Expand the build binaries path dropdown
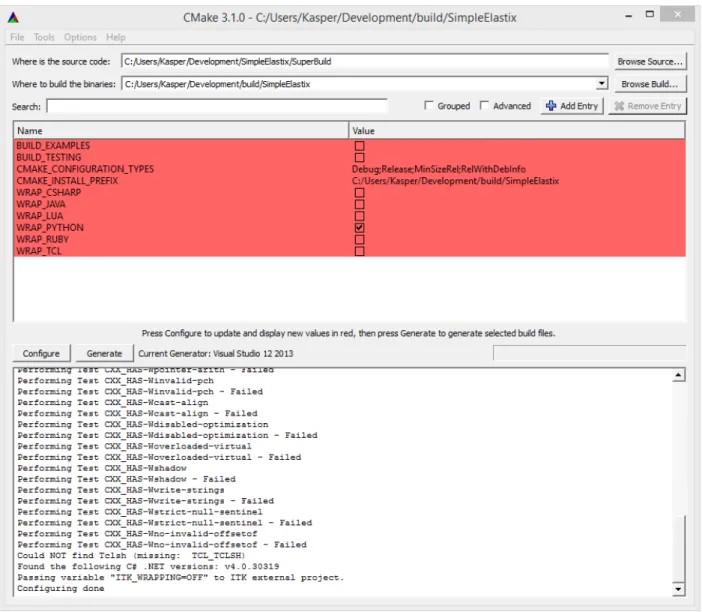 pyautogui.click(x=602, y=84)
